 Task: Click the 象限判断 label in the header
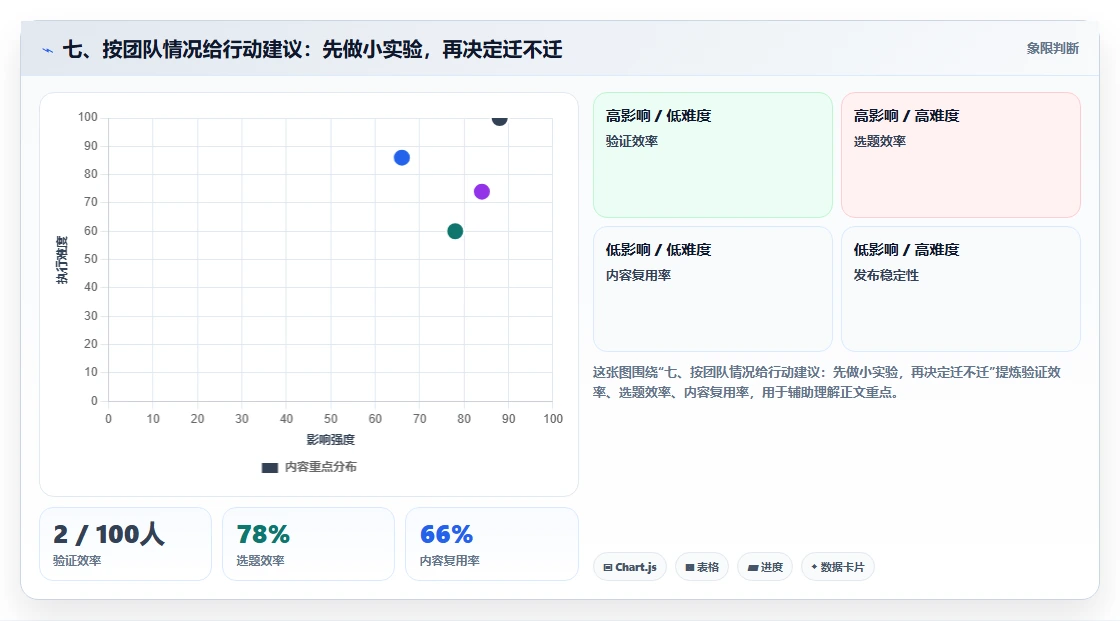click(1052, 49)
